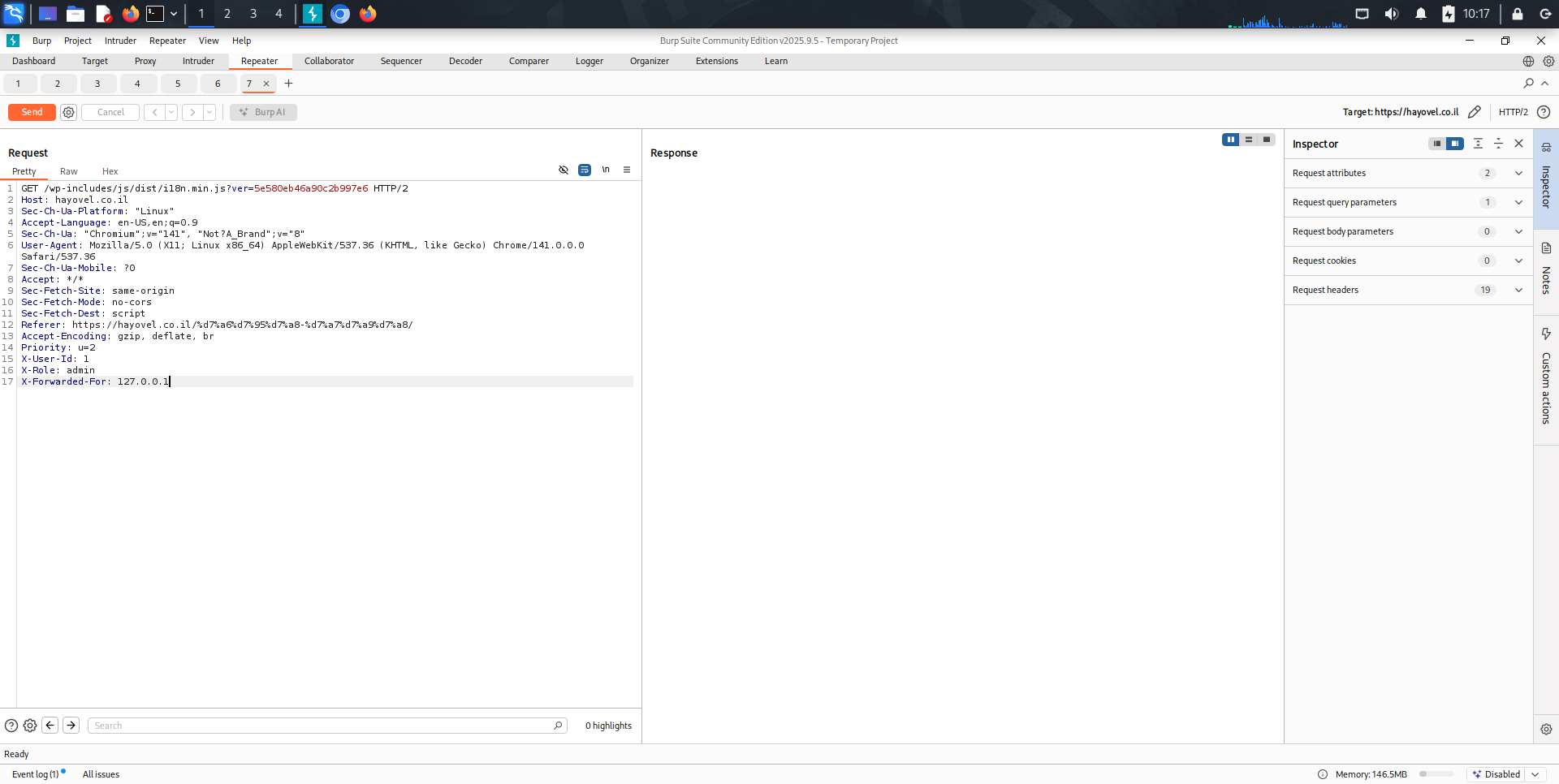This screenshot has width=1559, height=784.
Task: Click the Cancel button
Action: point(110,113)
